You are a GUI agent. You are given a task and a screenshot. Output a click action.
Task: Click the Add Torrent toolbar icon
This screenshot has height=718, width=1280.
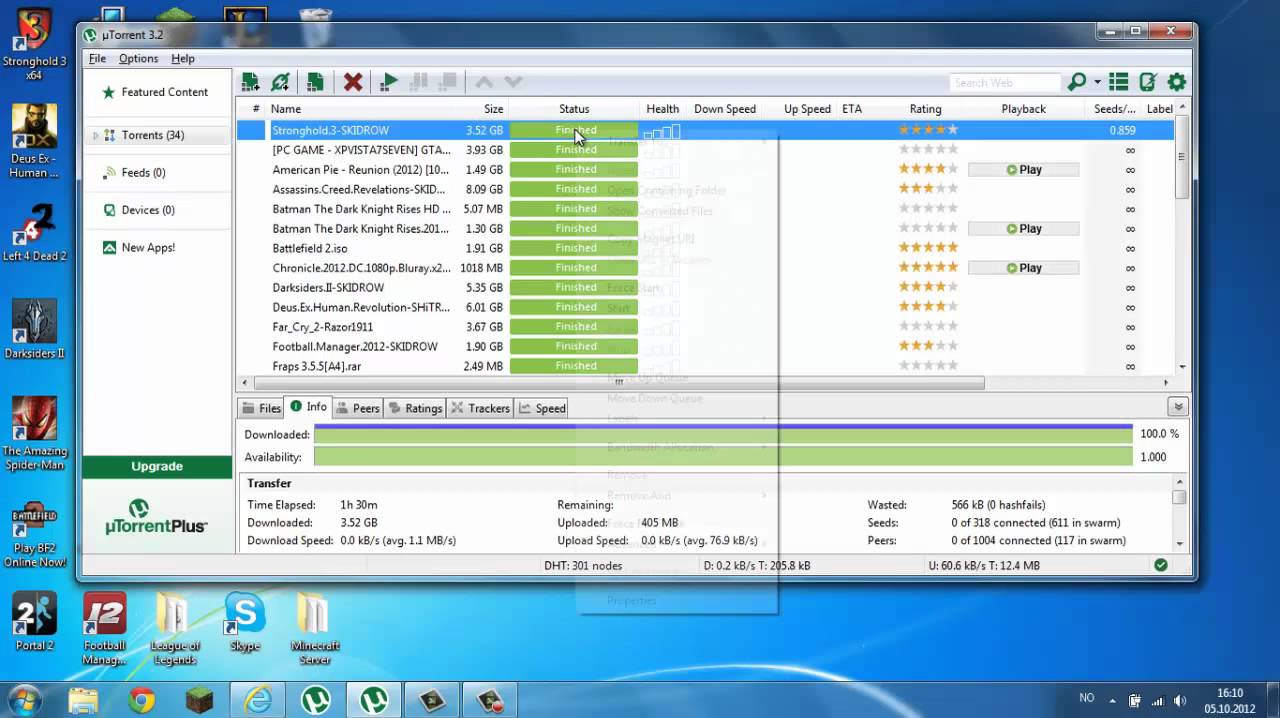click(250, 82)
